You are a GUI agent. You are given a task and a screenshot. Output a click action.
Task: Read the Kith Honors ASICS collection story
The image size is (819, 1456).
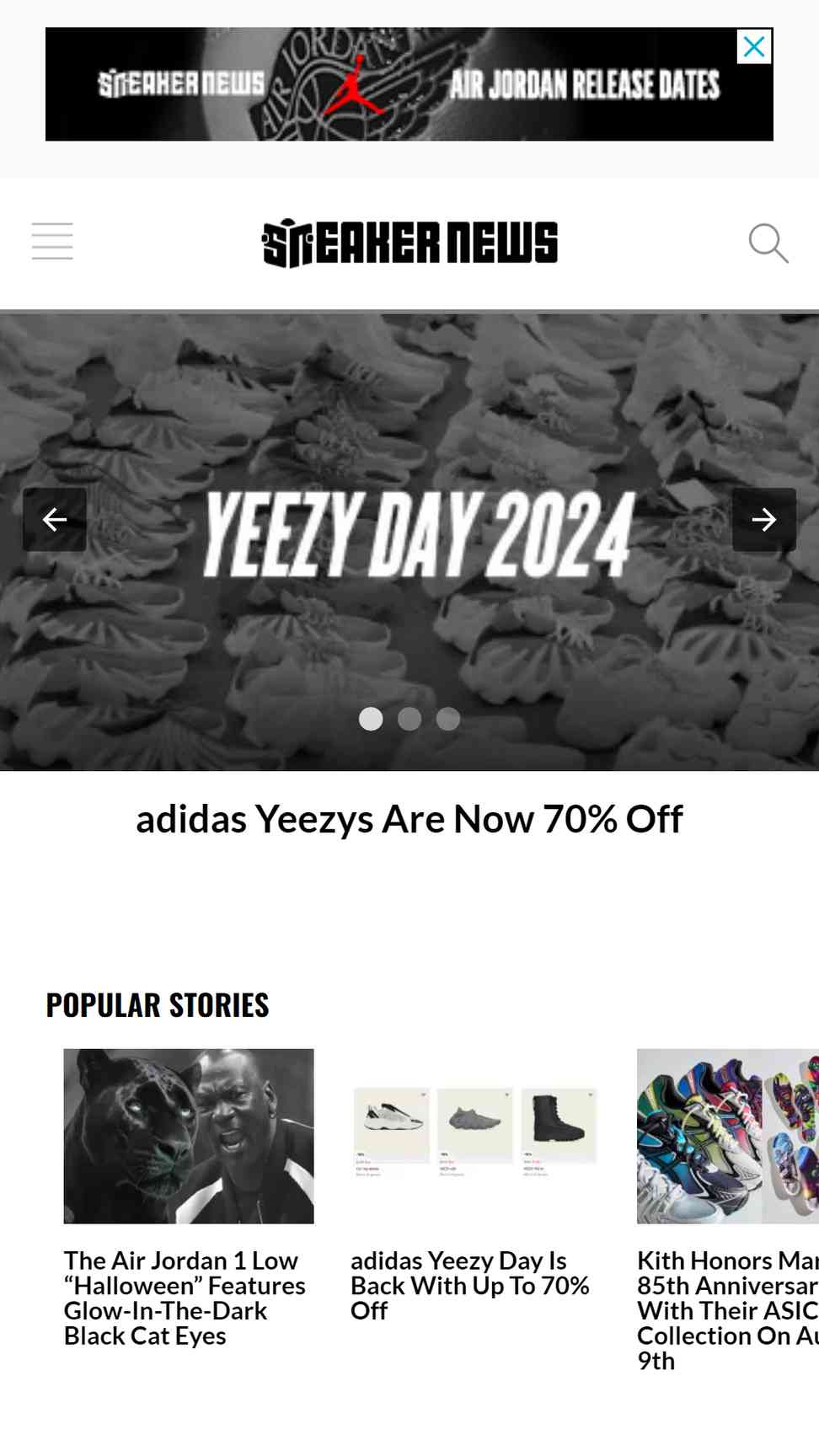pyautogui.click(x=728, y=1310)
